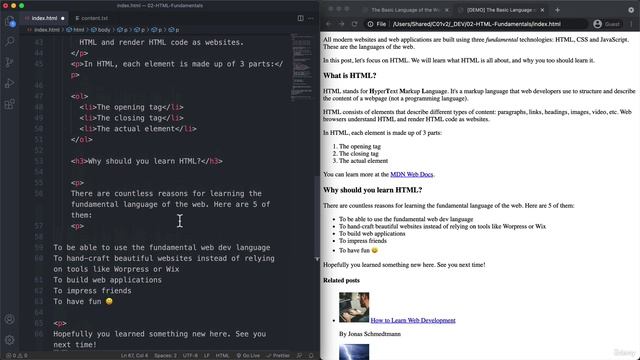Click the 'Related posts' text in browser
640x360 pixels.
tap(341, 280)
